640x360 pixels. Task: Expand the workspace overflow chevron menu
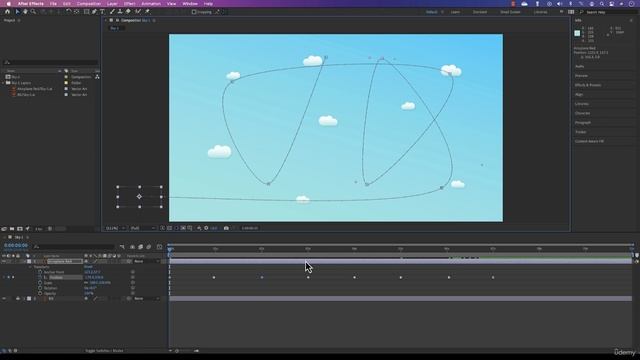tap(562, 12)
